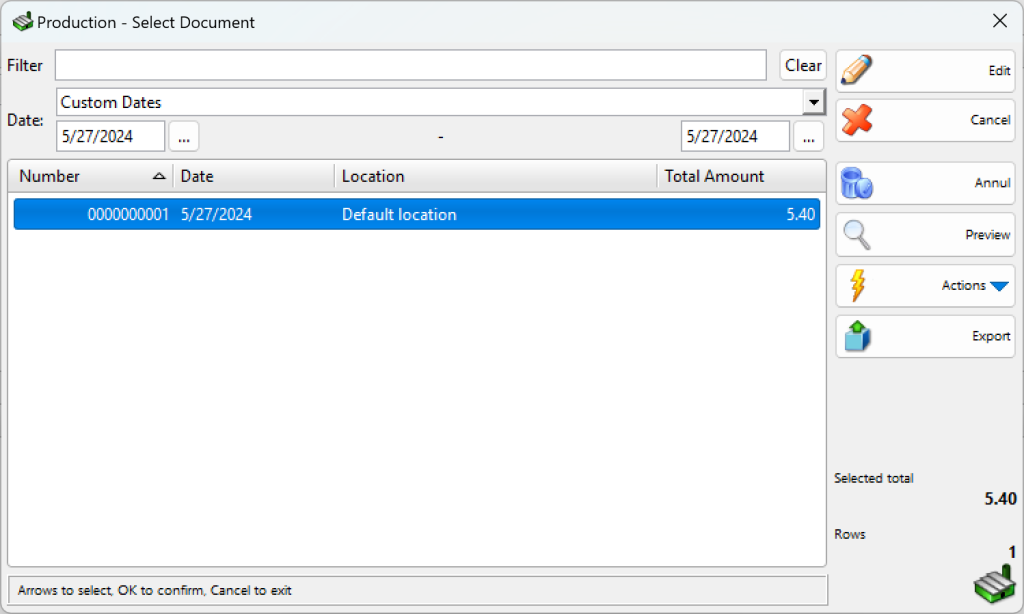Open start date picker ellipsis button
1024x614 pixels.
184,137
